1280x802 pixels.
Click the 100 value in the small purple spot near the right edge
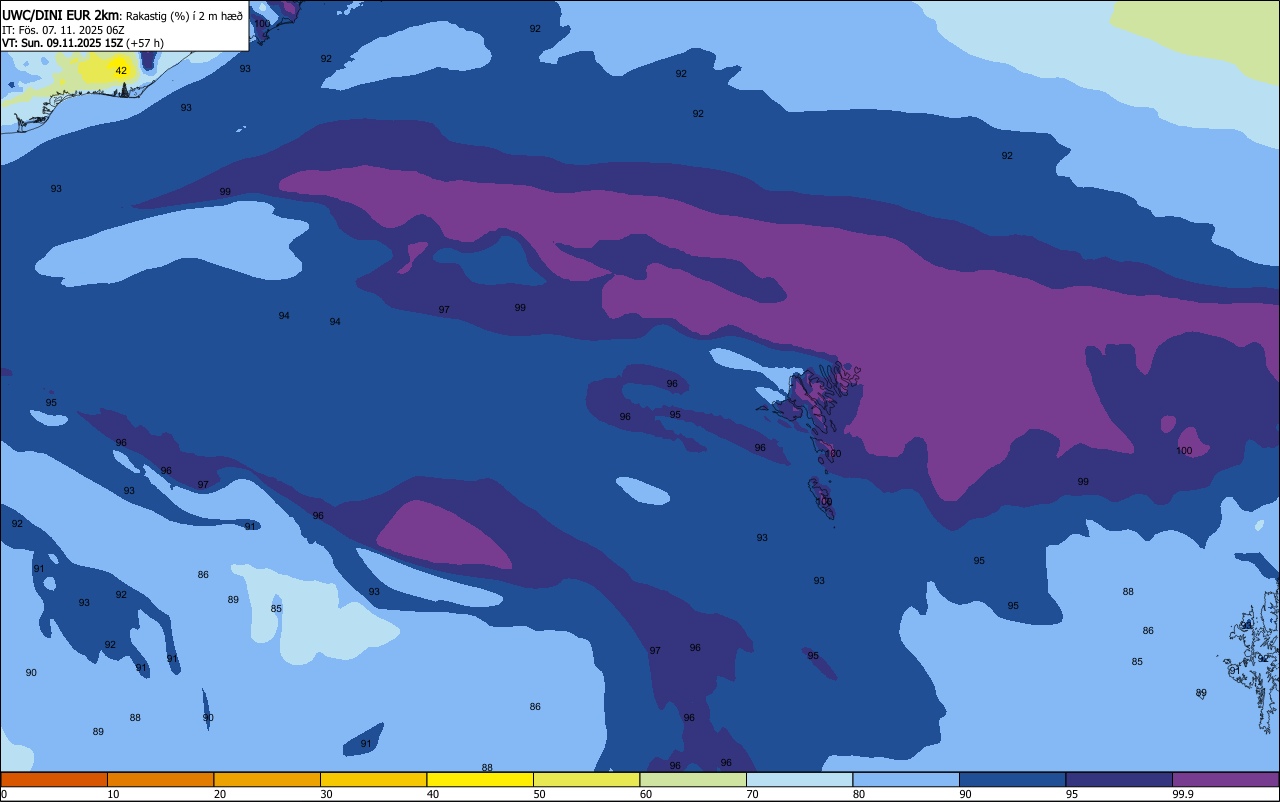point(1184,451)
